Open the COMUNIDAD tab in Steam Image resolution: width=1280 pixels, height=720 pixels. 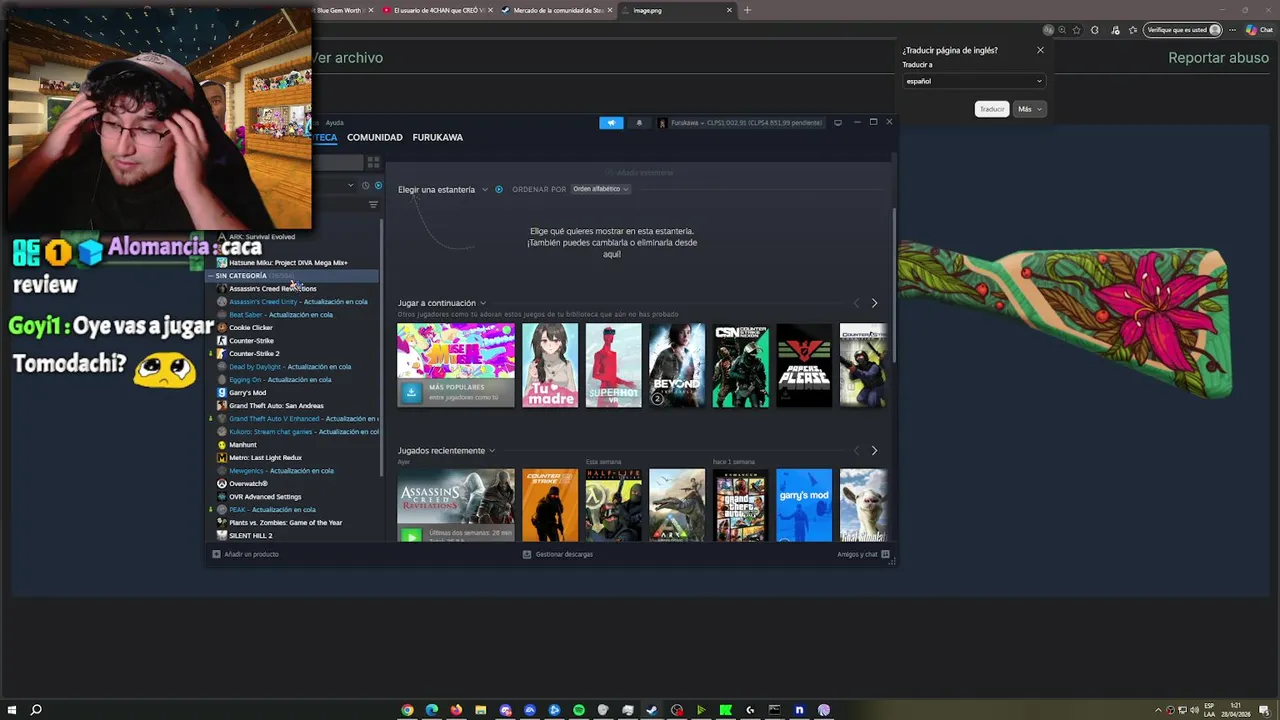click(375, 137)
